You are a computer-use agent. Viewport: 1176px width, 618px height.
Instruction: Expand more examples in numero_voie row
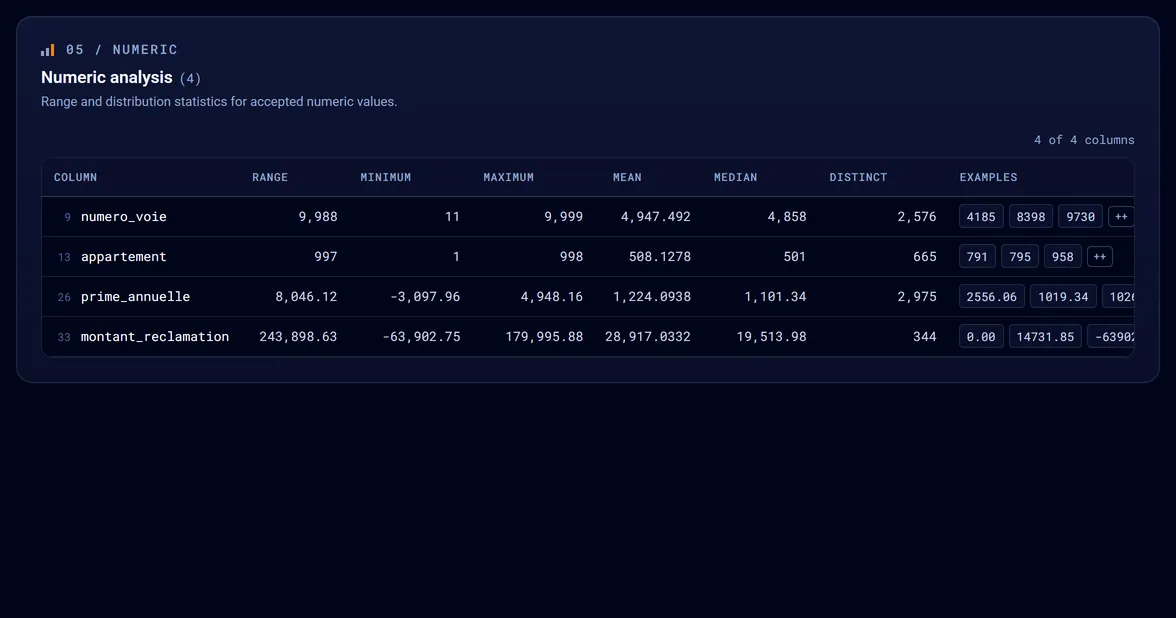[x=1120, y=217]
